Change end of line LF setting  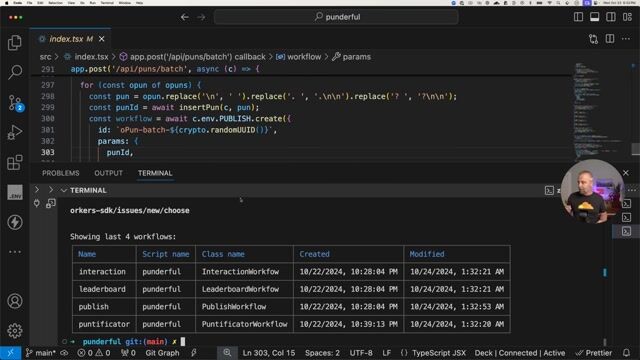pos(387,353)
